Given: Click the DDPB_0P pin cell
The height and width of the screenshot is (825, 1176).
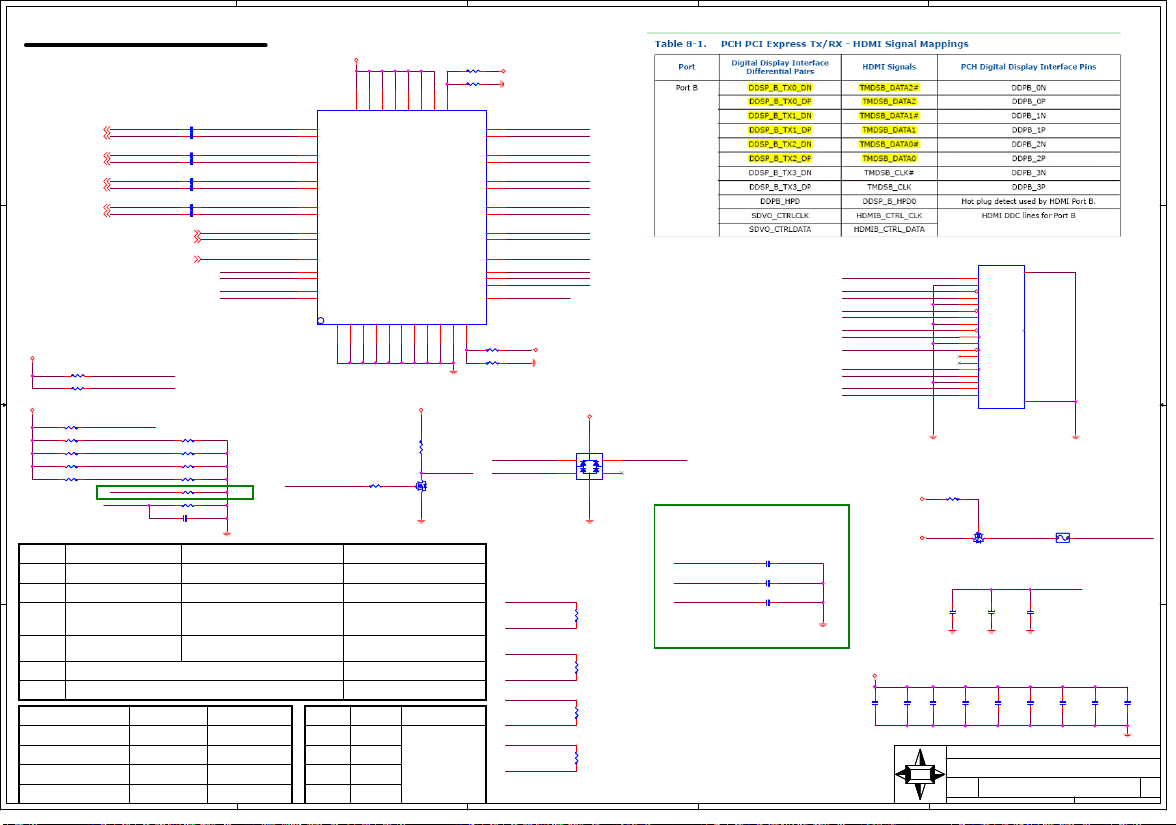Looking at the screenshot, I should tap(1028, 101).
